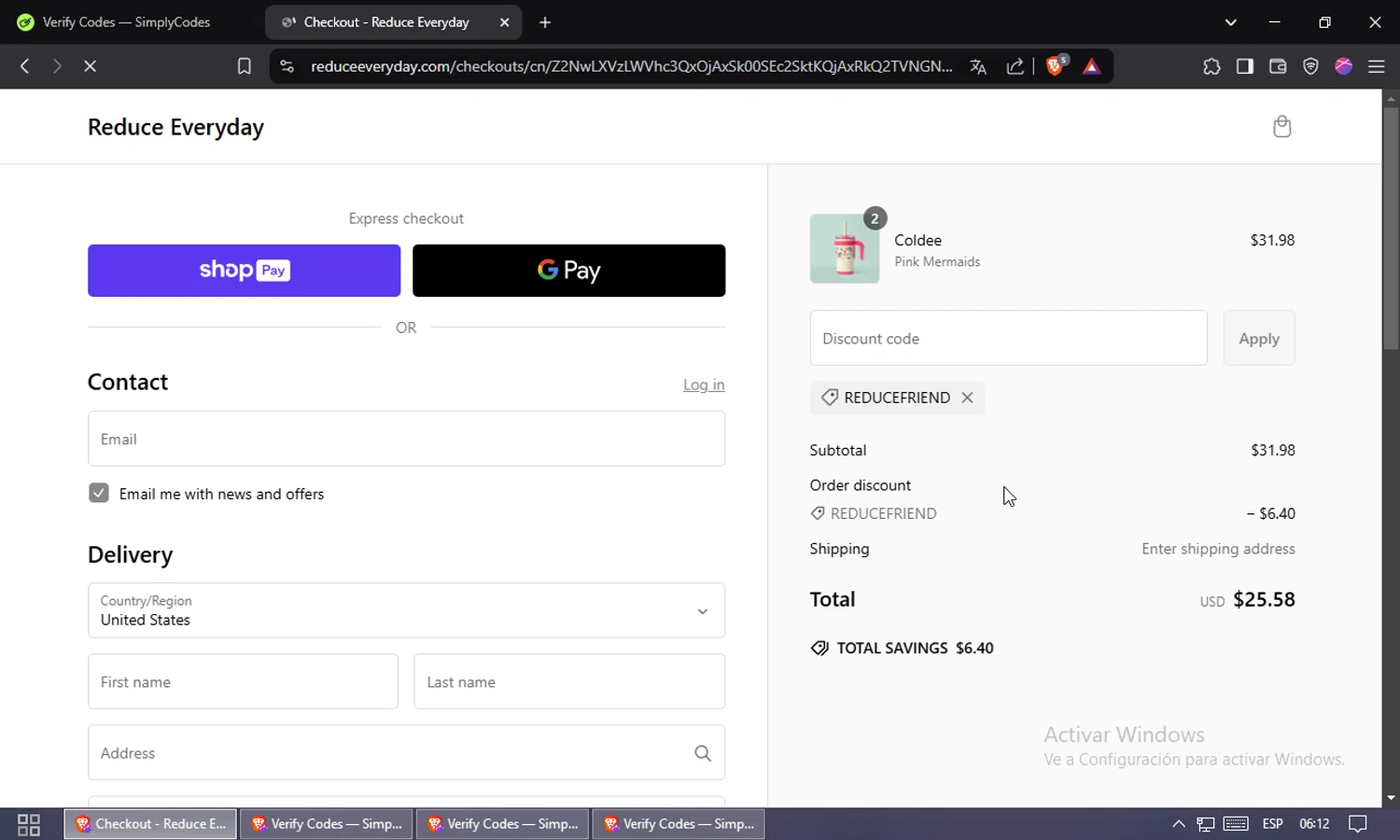Uncheck Email me with news and offers

(99, 493)
